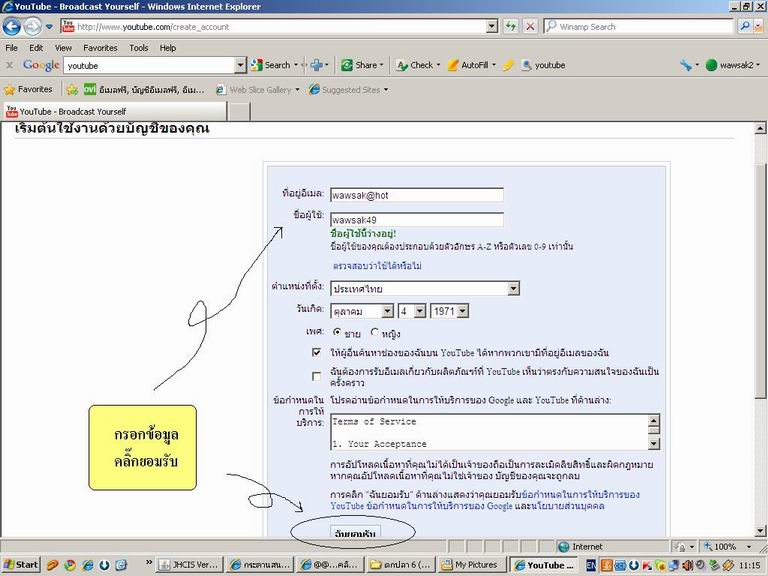
Task: Click the Stop loading red X icon
Action: (x=530, y=26)
